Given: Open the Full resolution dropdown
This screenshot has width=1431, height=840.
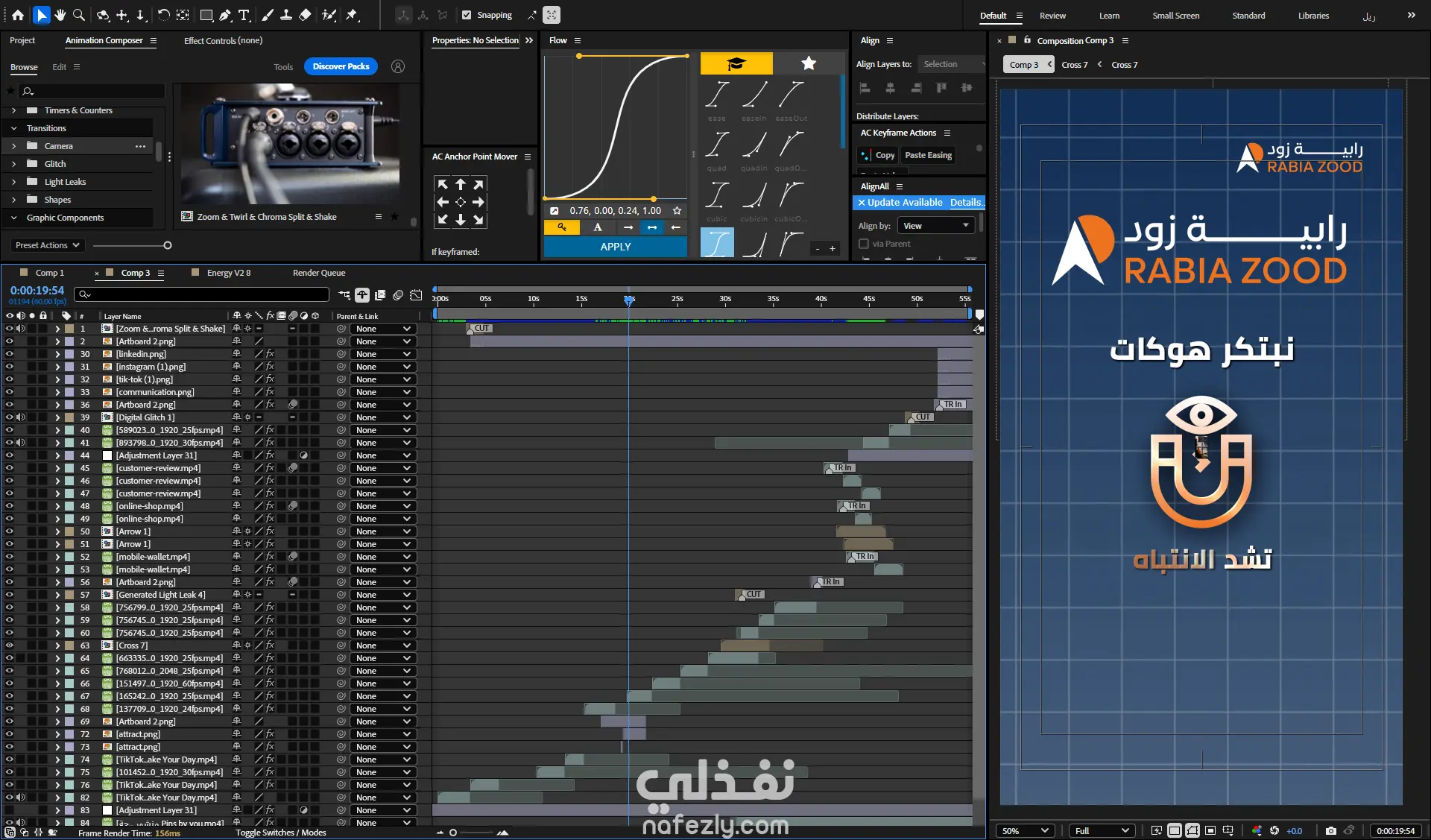Looking at the screenshot, I should click(1102, 830).
